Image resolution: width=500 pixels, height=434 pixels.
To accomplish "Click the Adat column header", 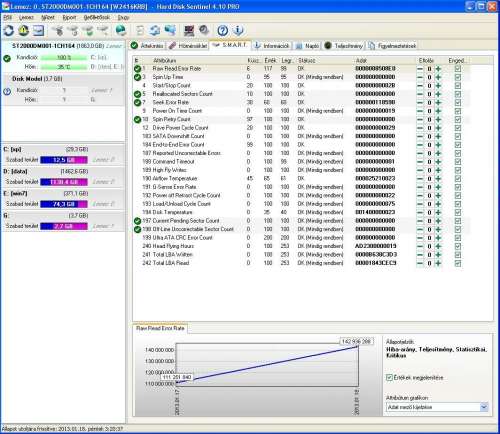I will click(361, 60).
